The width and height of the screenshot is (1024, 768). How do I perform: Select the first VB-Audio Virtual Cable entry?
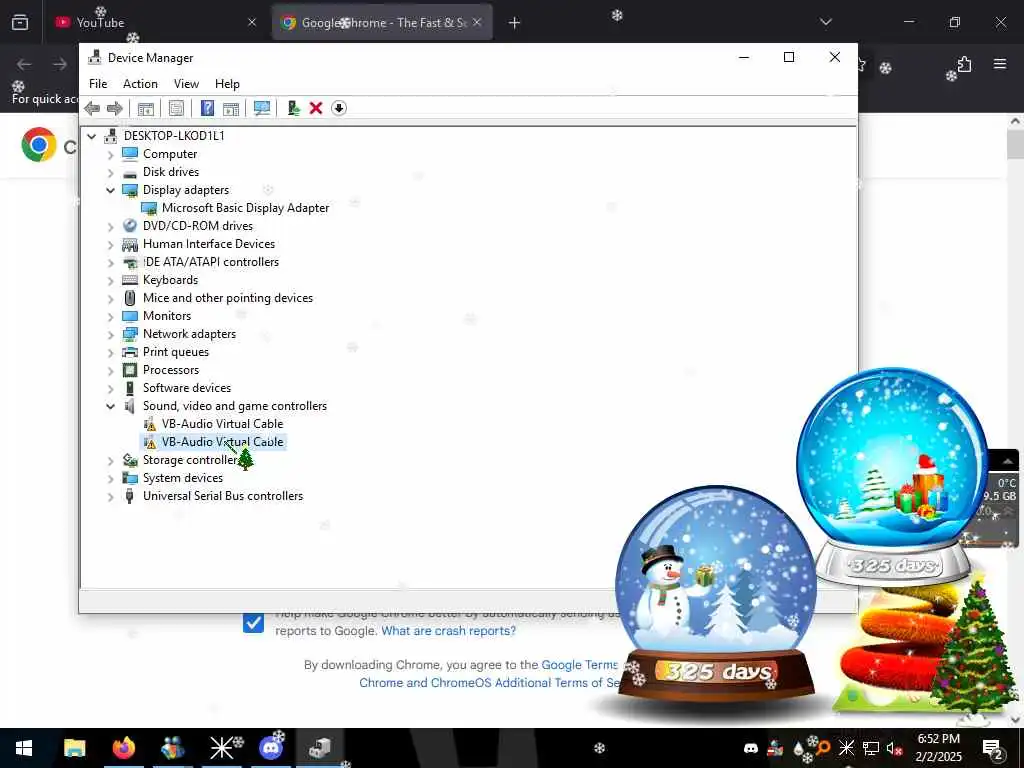223,424
